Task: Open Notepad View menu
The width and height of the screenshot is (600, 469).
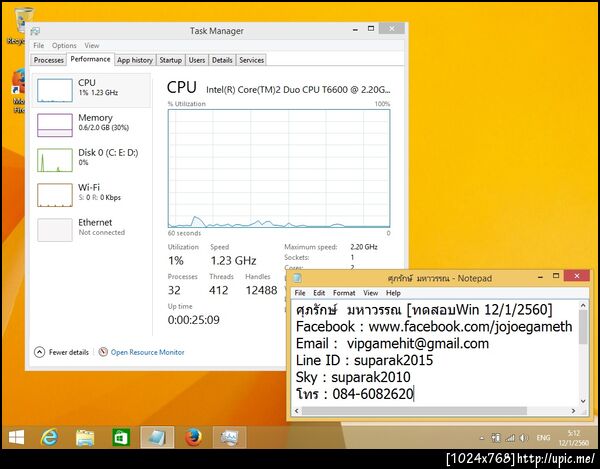Action: click(370, 293)
